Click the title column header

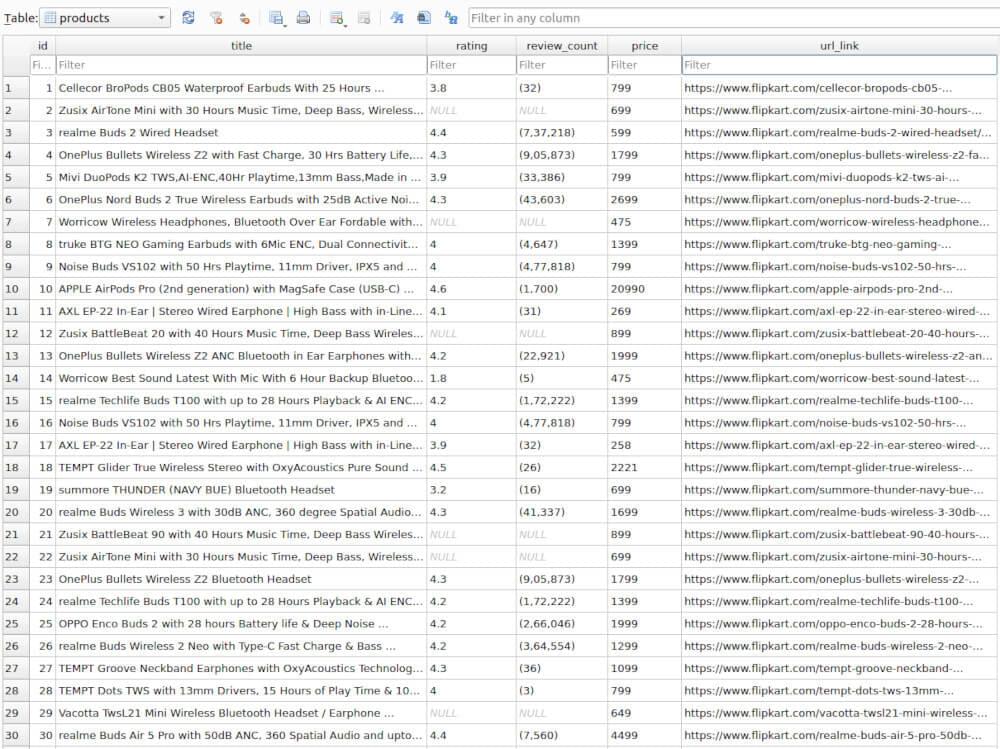tap(241, 46)
